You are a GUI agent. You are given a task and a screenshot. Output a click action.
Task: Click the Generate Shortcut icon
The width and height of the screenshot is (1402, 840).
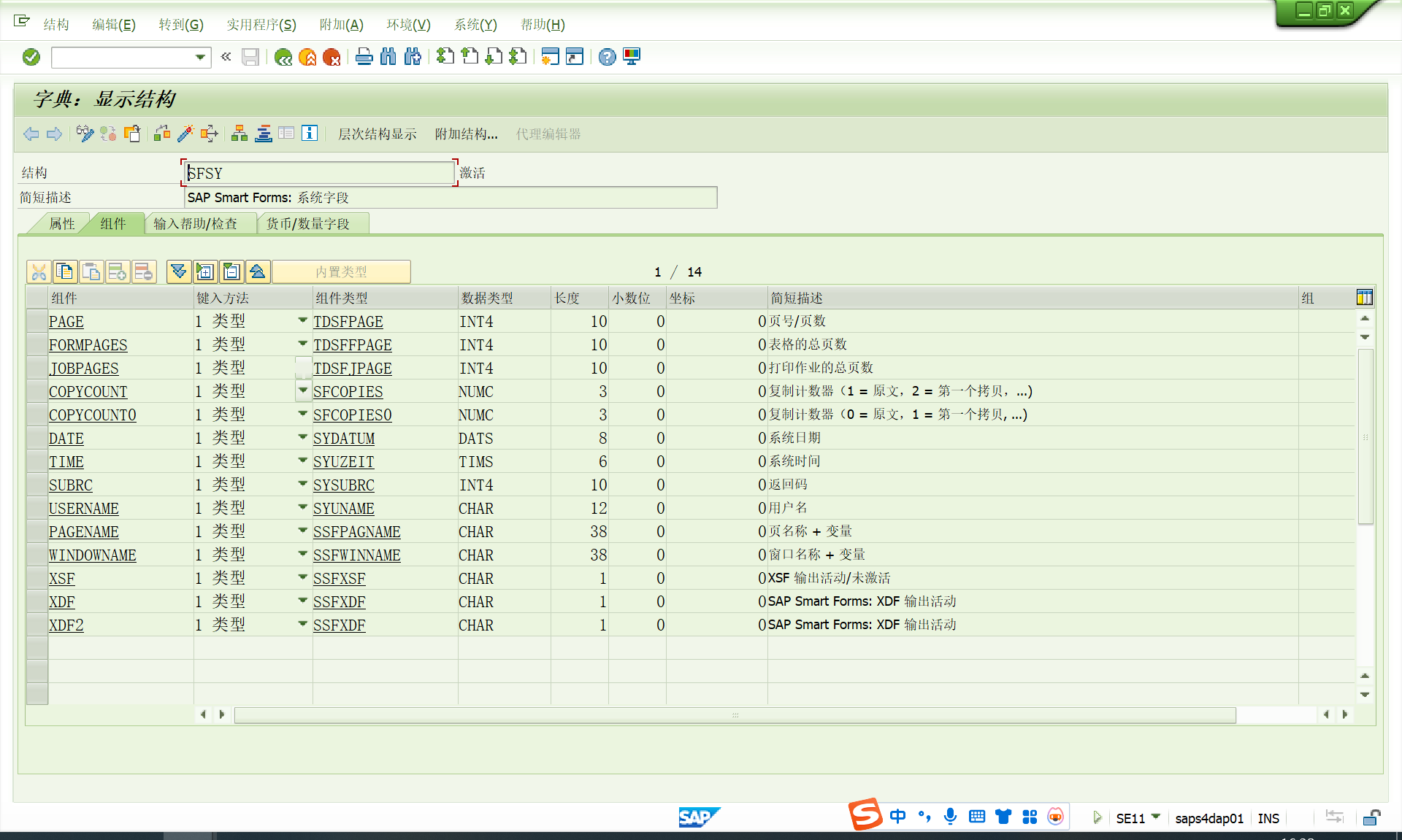click(x=575, y=57)
